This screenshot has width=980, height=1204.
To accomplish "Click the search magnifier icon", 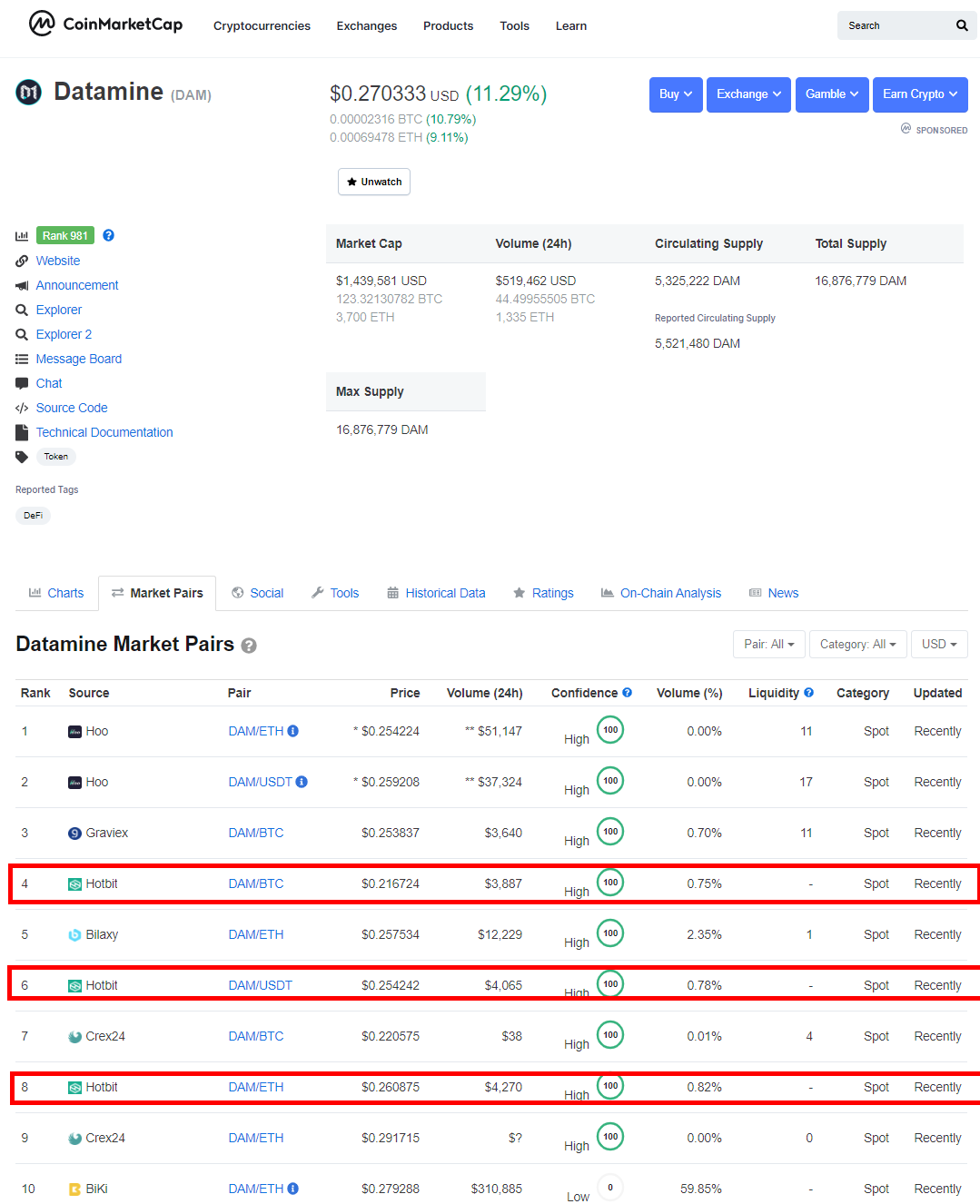I will click(x=962, y=25).
